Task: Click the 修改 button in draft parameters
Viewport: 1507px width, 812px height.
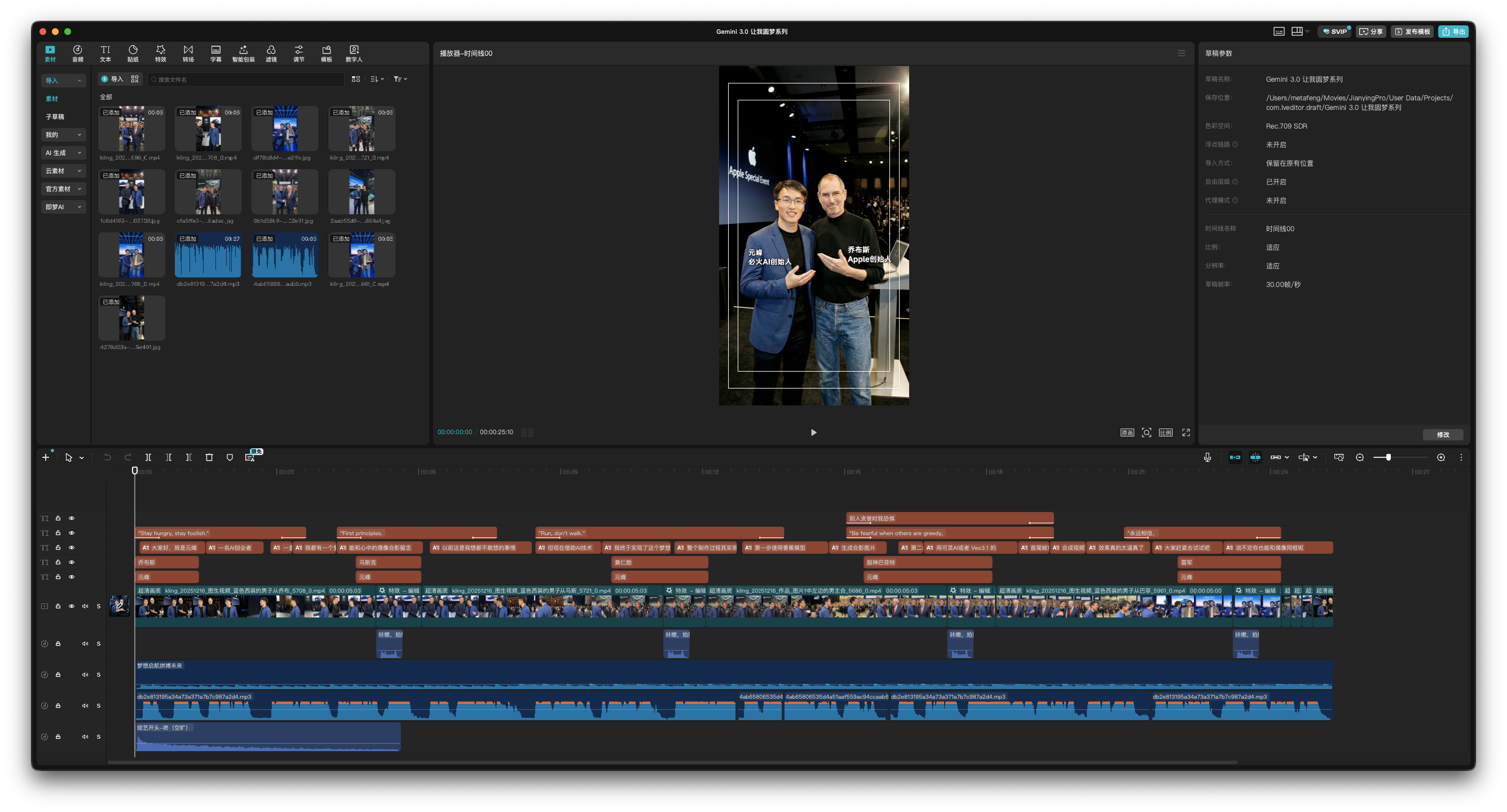Action: pyautogui.click(x=1443, y=435)
